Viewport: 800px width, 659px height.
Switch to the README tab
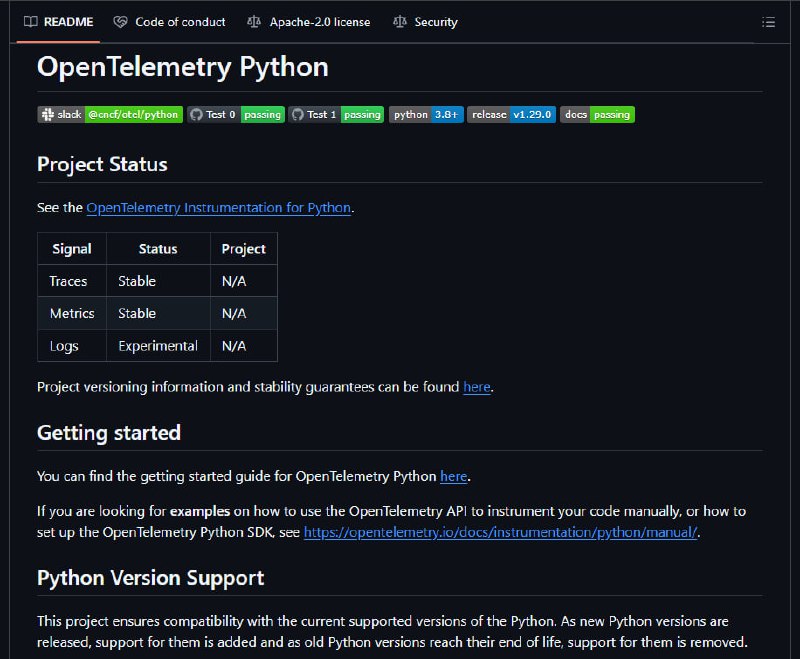59,22
